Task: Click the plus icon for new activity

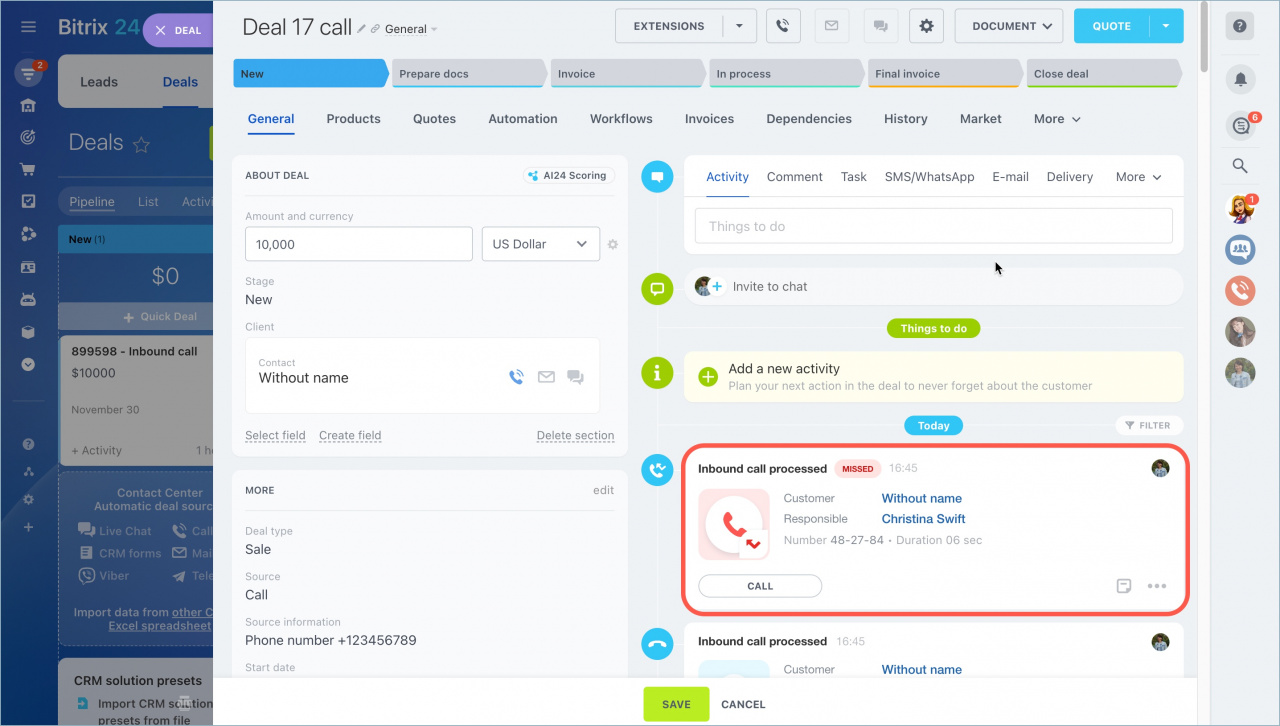Action: click(708, 377)
